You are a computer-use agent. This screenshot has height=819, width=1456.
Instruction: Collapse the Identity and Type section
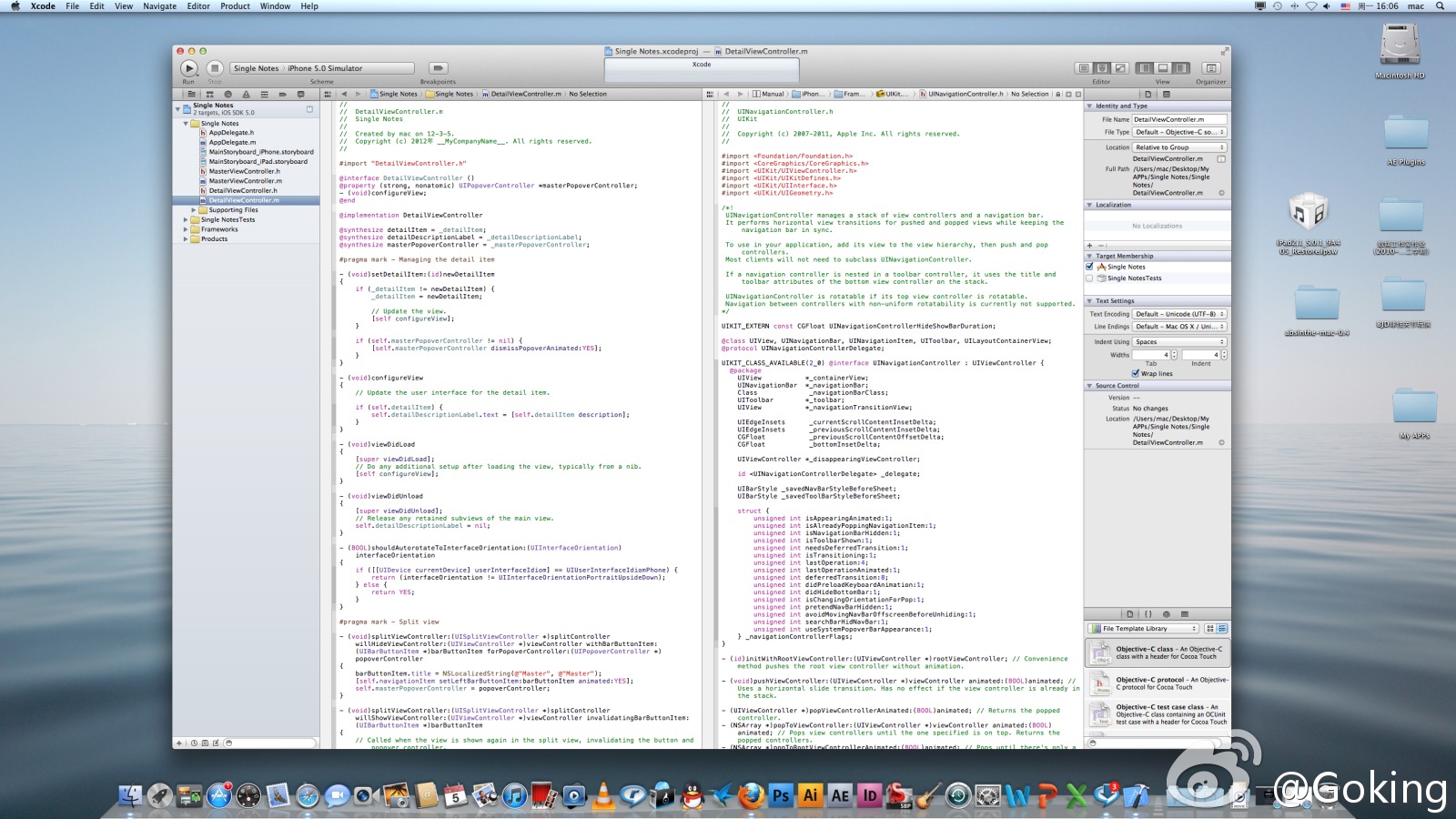tap(1090, 106)
